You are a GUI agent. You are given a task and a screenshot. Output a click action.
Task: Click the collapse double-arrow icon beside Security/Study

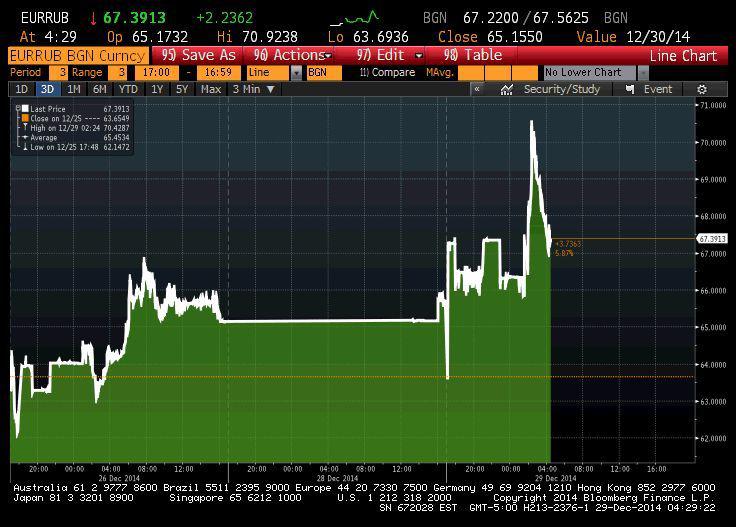coord(477,89)
